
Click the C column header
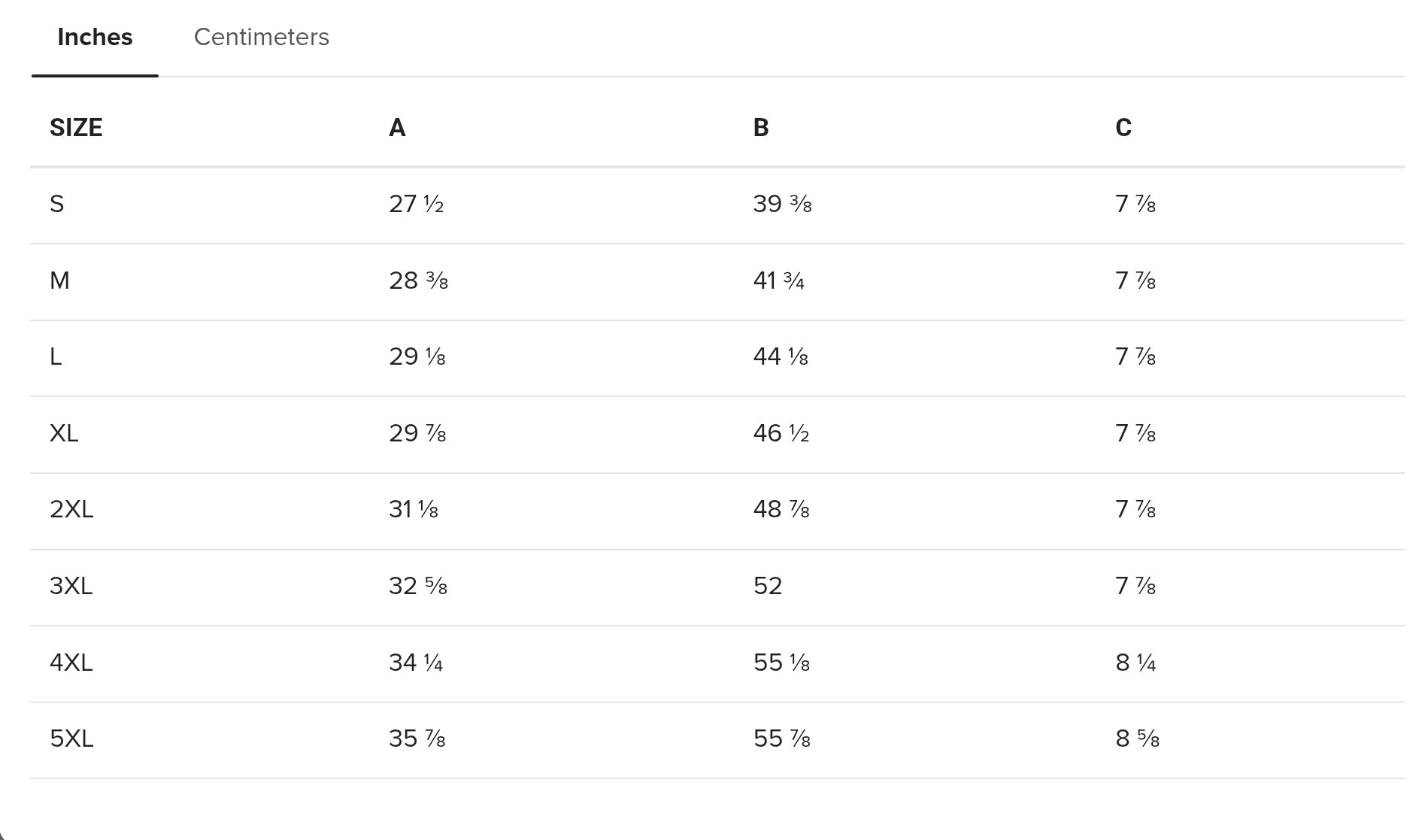click(1123, 128)
